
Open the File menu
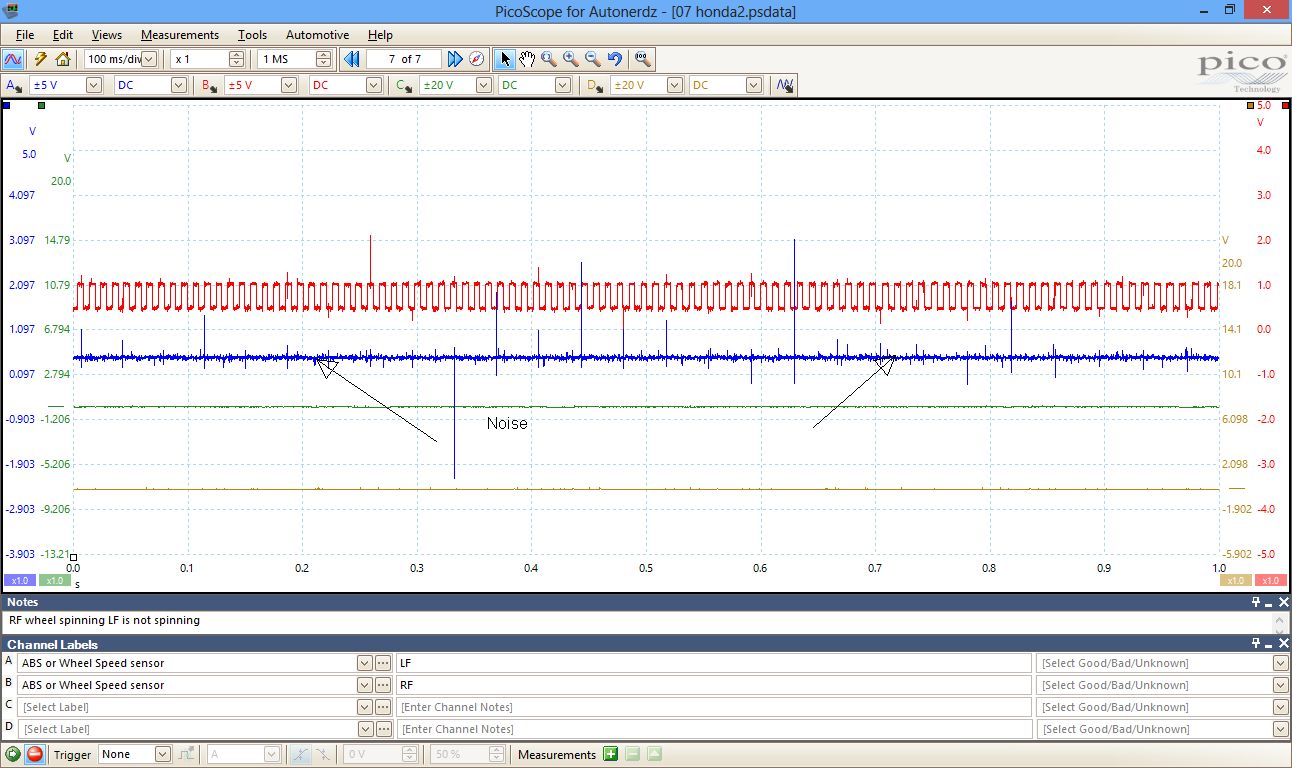(25, 35)
